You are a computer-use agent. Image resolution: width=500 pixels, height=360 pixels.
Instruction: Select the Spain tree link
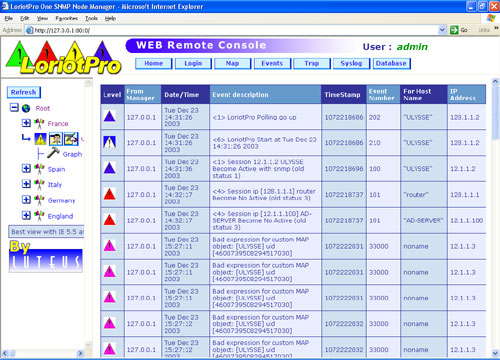pyautogui.click(x=56, y=169)
